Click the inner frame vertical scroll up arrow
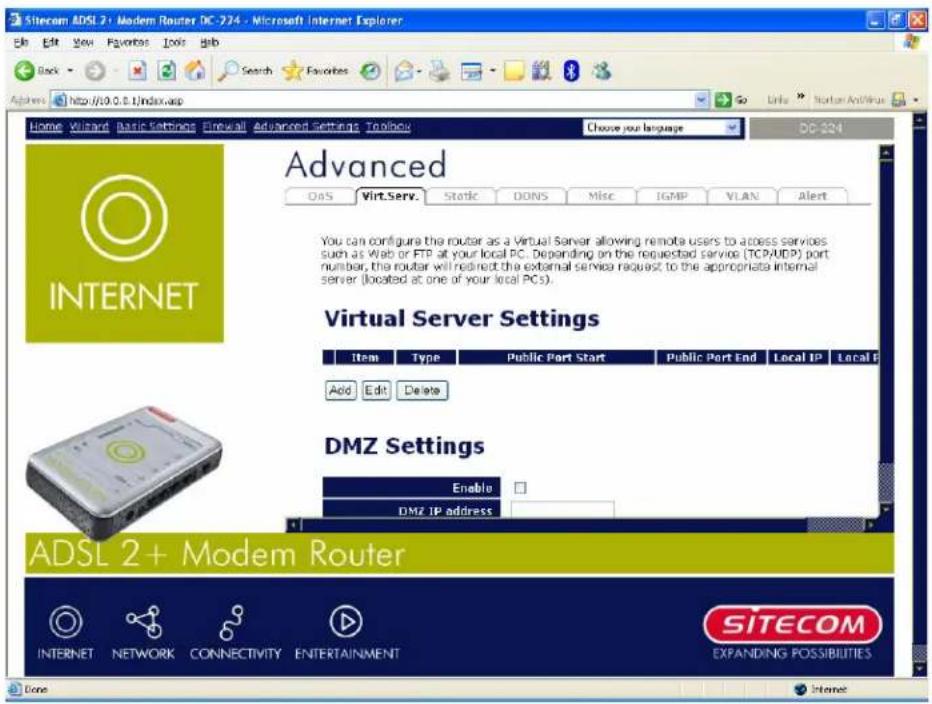932x704 pixels. (886, 153)
